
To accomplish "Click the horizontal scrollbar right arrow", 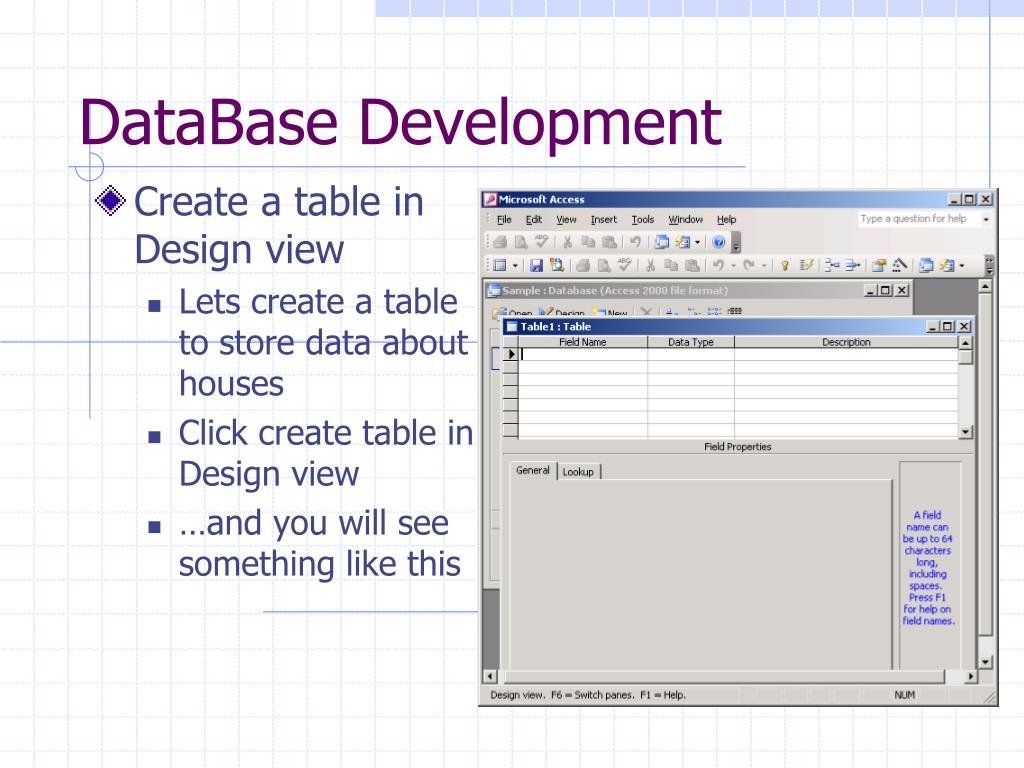I will pyautogui.click(x=971, y=677).
